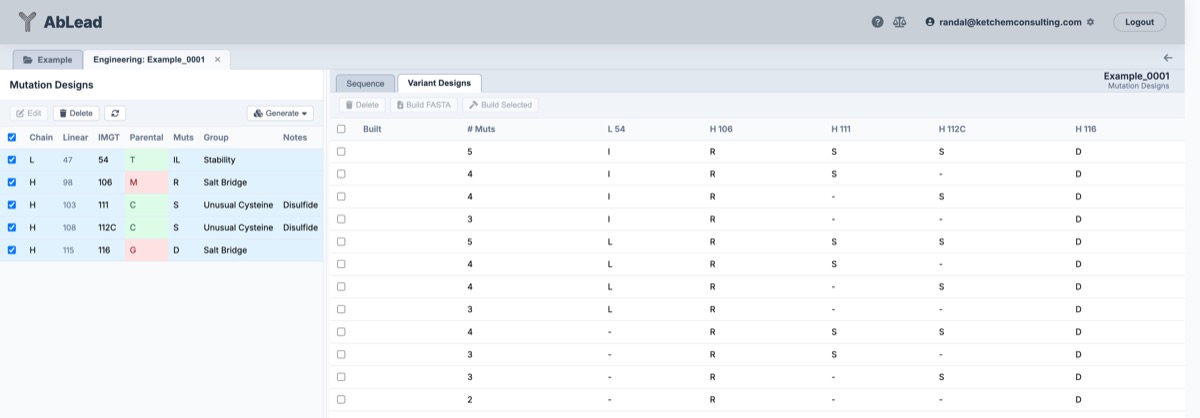
Task: Click the settings gear next to email
Action: tap(1090, 22)
